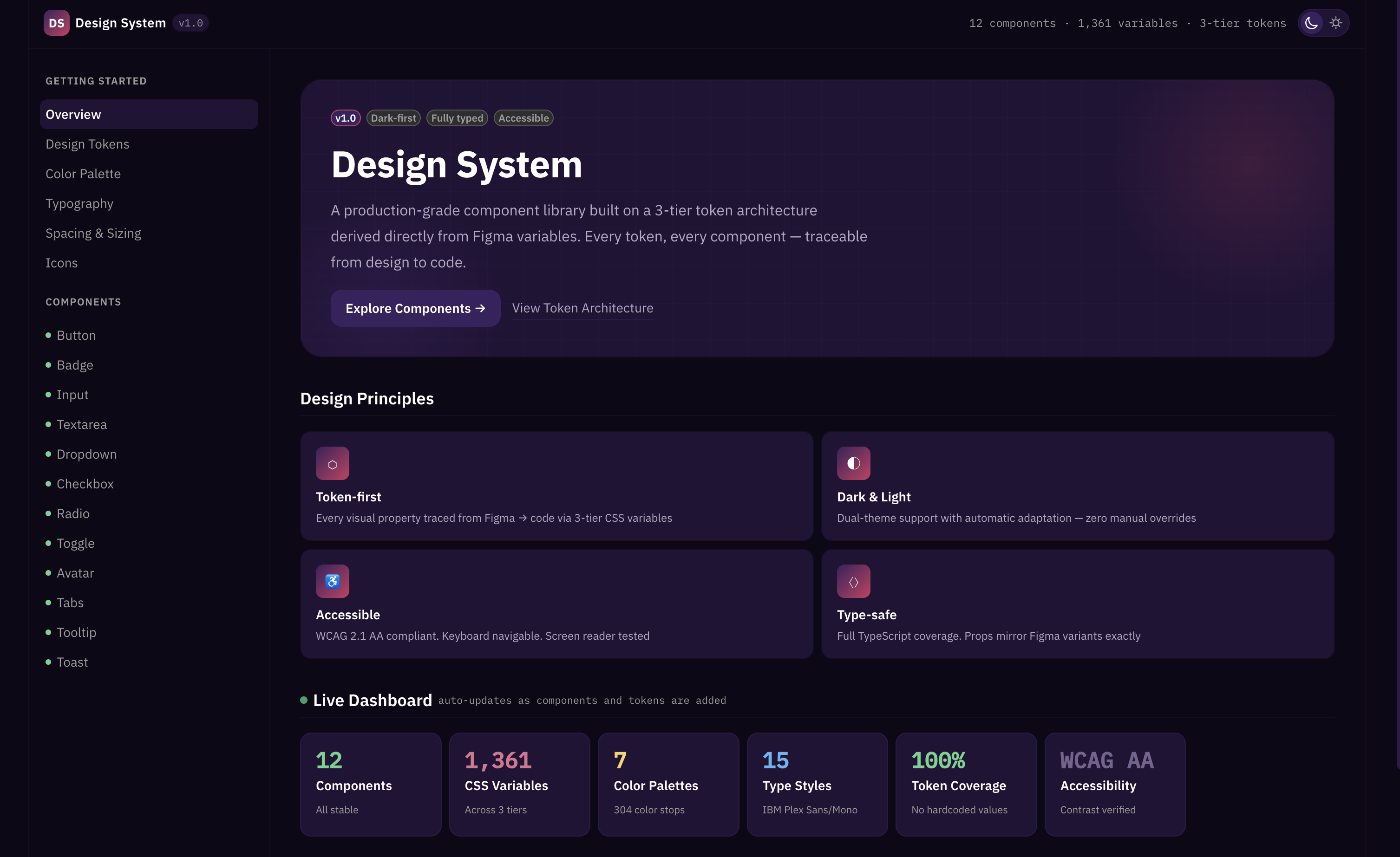Open the Dropdown component page
This screenshot has width=1400, height=857.
click(149, 454)
